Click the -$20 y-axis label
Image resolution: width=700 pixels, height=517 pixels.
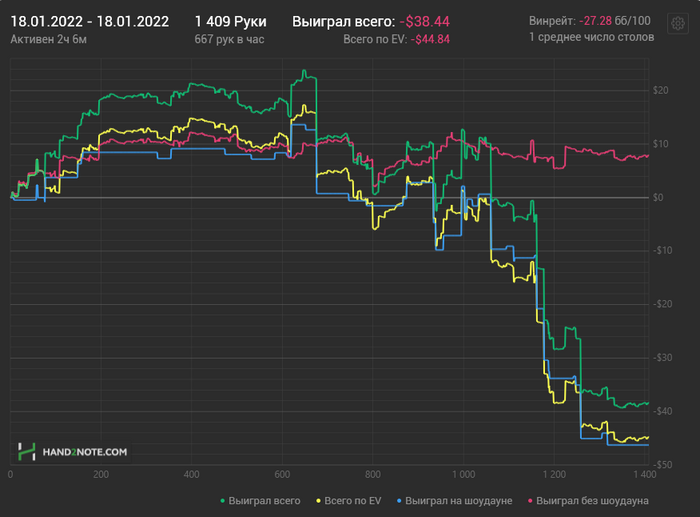(x=662, y=304)
